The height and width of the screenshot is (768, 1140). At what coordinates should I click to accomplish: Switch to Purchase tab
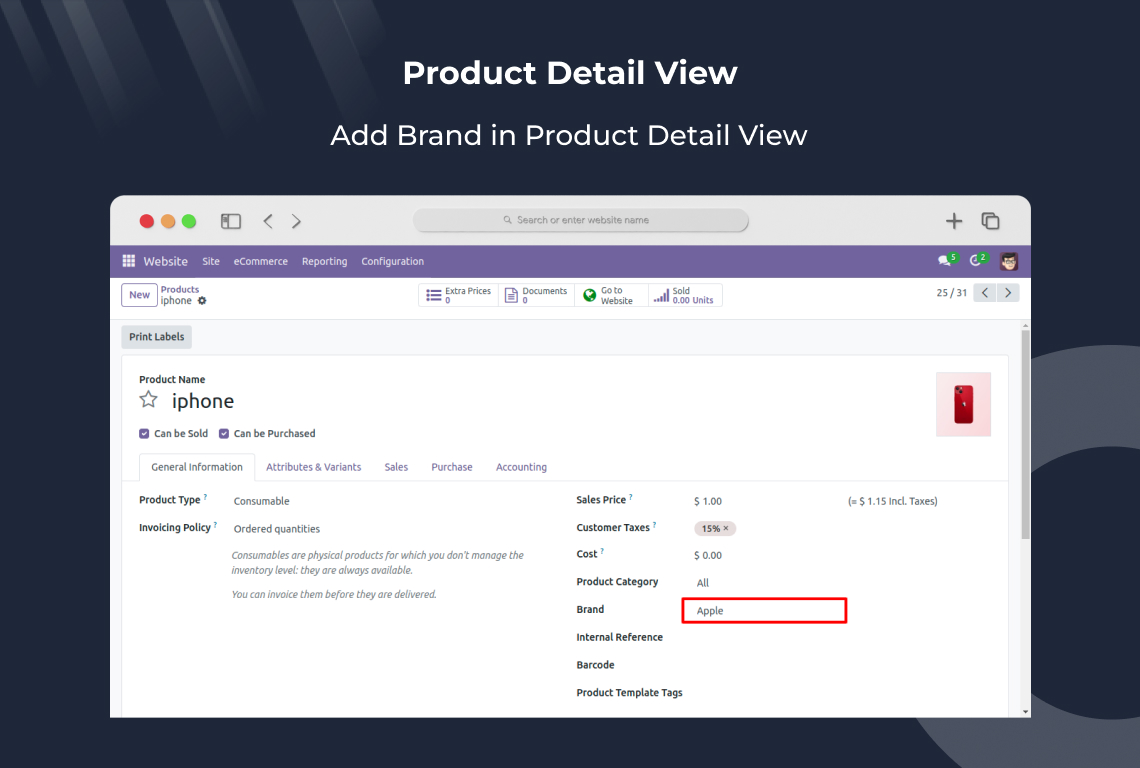[x=451, y=467]
